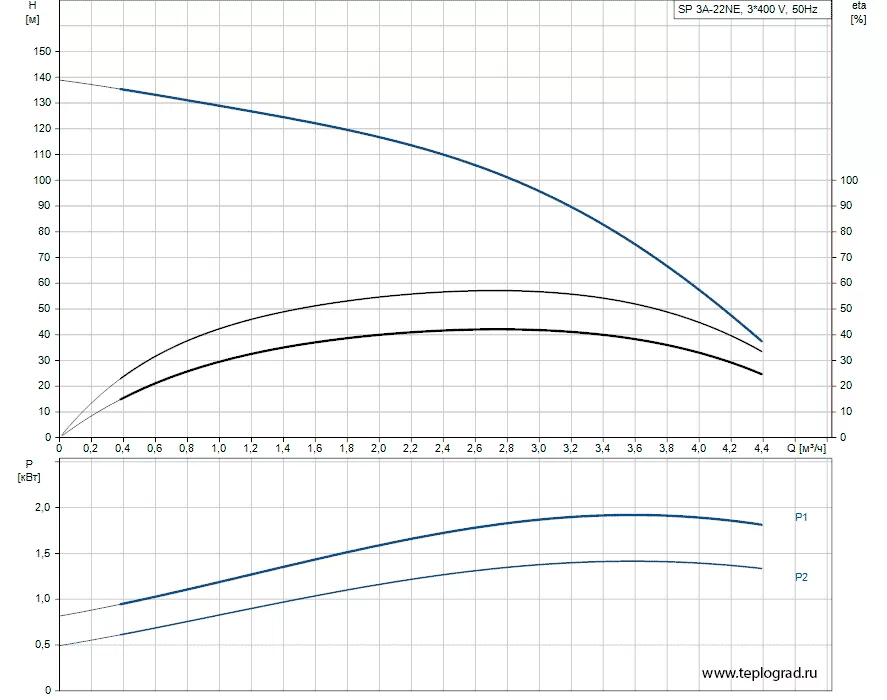887x700 pixels.
Task: Click the 140 tick on H axis
Action: click(x=41, y=78)
